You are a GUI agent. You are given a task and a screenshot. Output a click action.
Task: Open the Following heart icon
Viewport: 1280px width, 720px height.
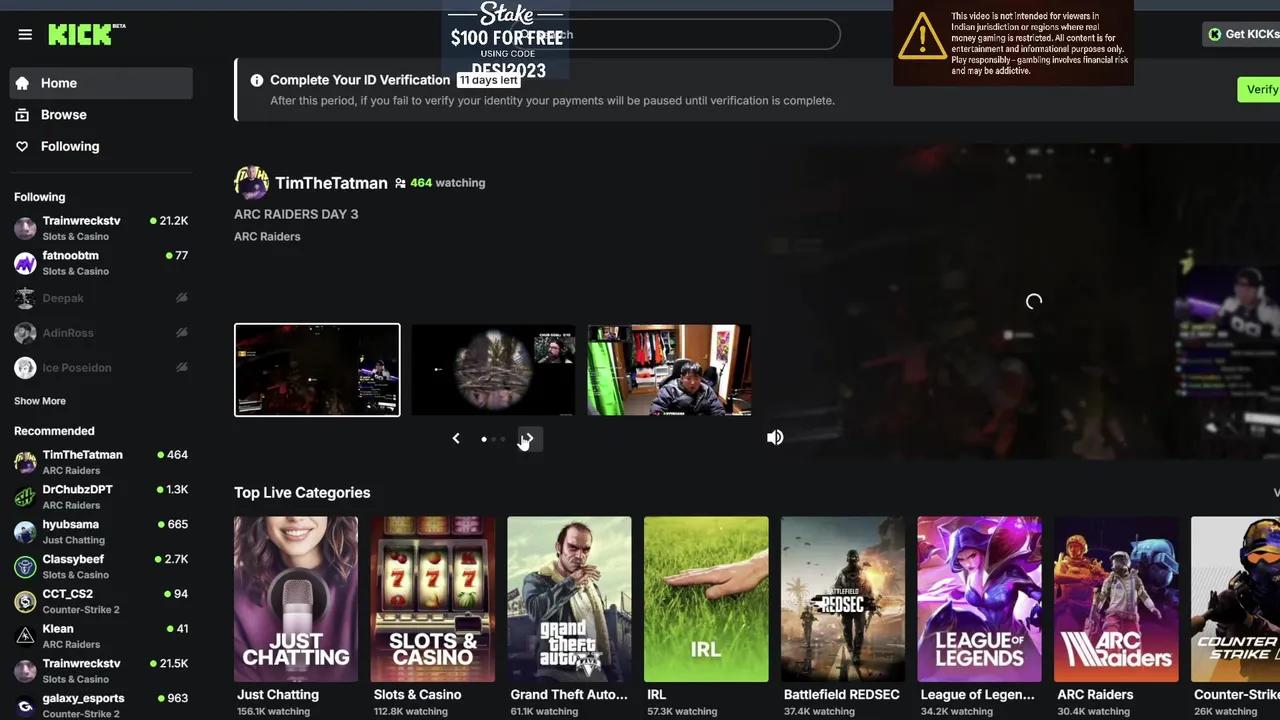pyautogui.click(x=22, y=146)
